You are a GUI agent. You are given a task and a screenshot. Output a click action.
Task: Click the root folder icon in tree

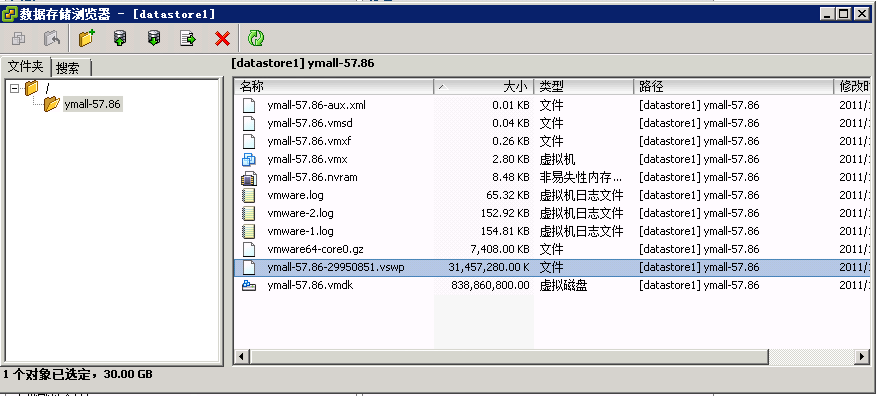[32, 88]
